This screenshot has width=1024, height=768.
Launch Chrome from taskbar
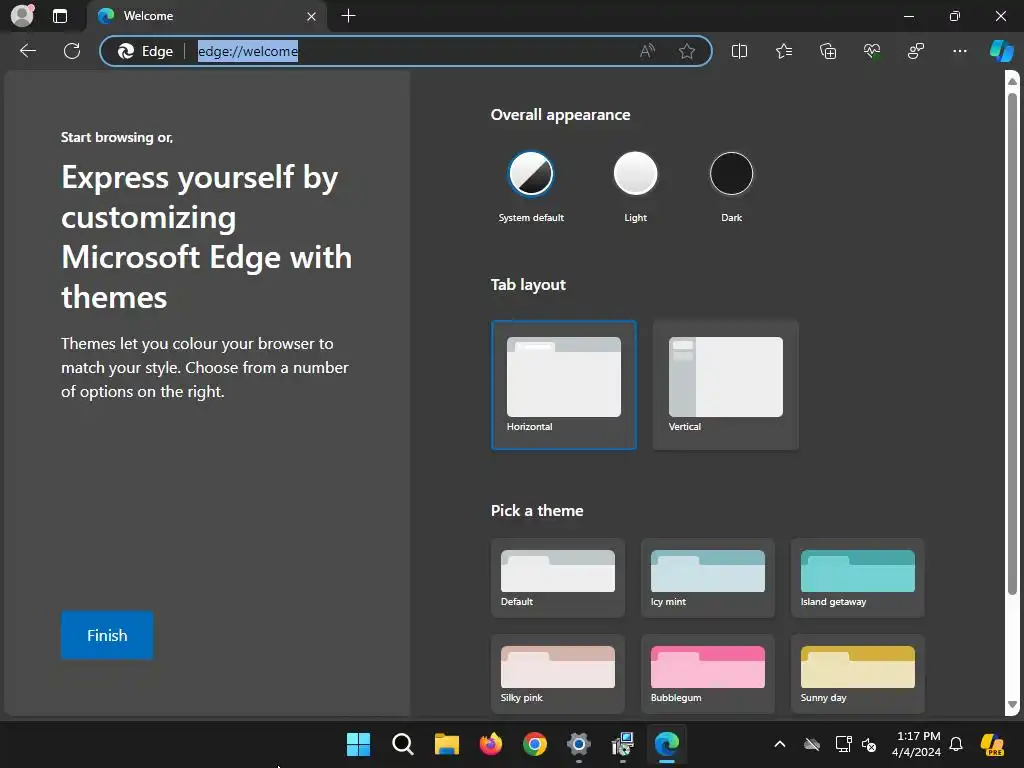click(535, 744)
